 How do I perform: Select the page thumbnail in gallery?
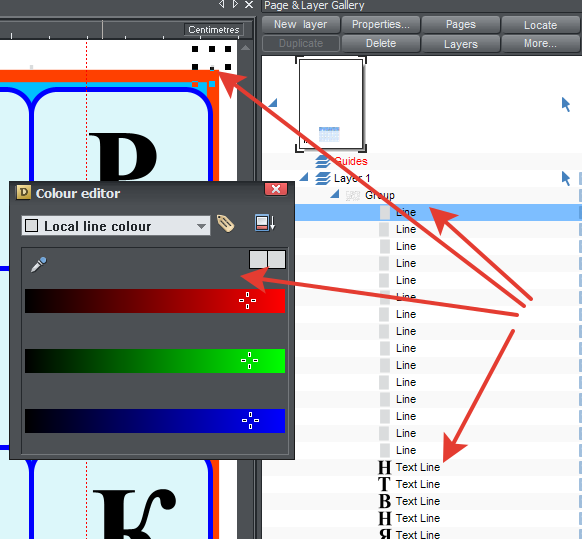[331, 104]
